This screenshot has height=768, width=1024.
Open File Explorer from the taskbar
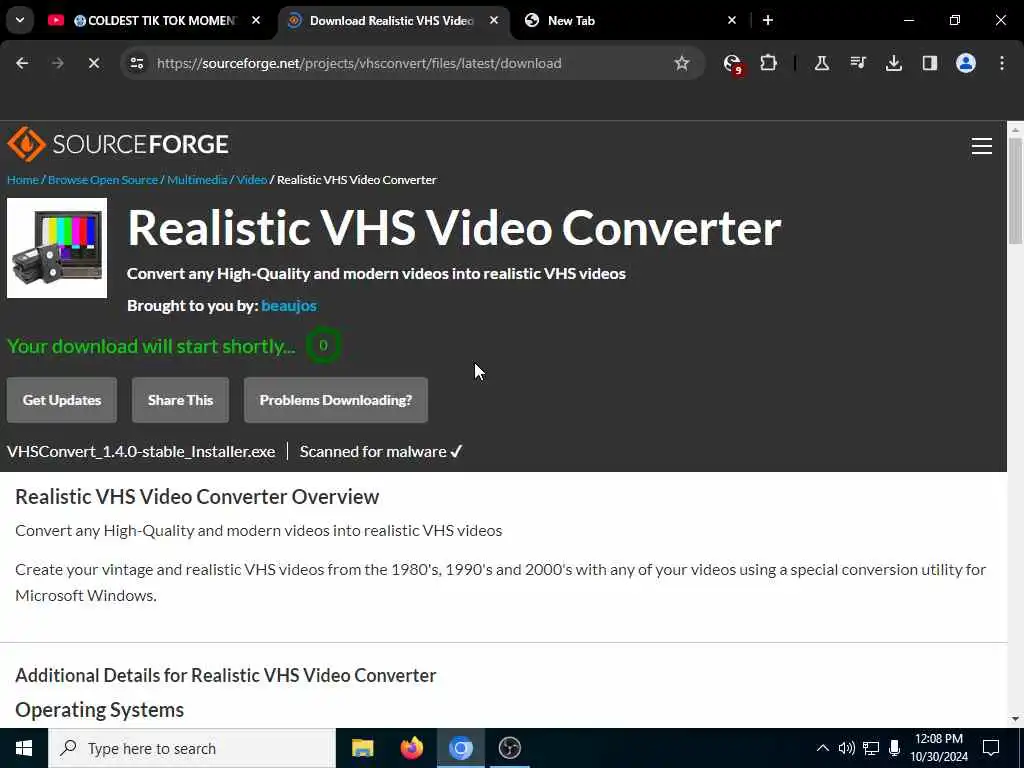362,748
